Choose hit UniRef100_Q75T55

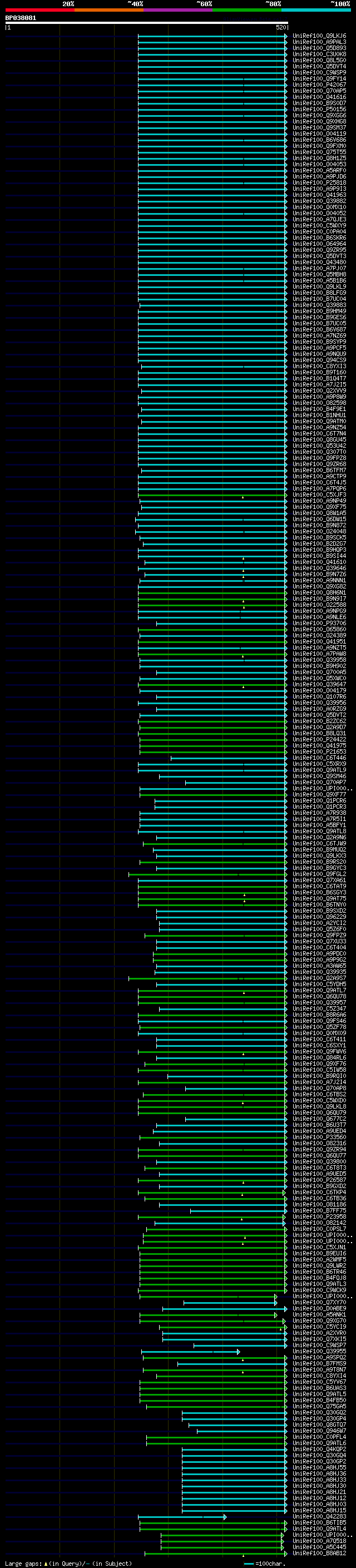click(319, 152)
